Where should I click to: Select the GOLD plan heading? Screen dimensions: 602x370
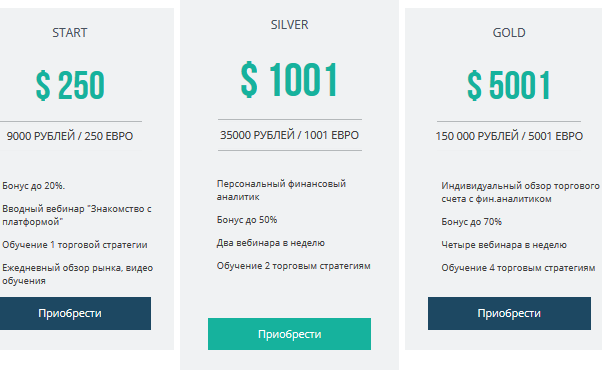(509, 33)
